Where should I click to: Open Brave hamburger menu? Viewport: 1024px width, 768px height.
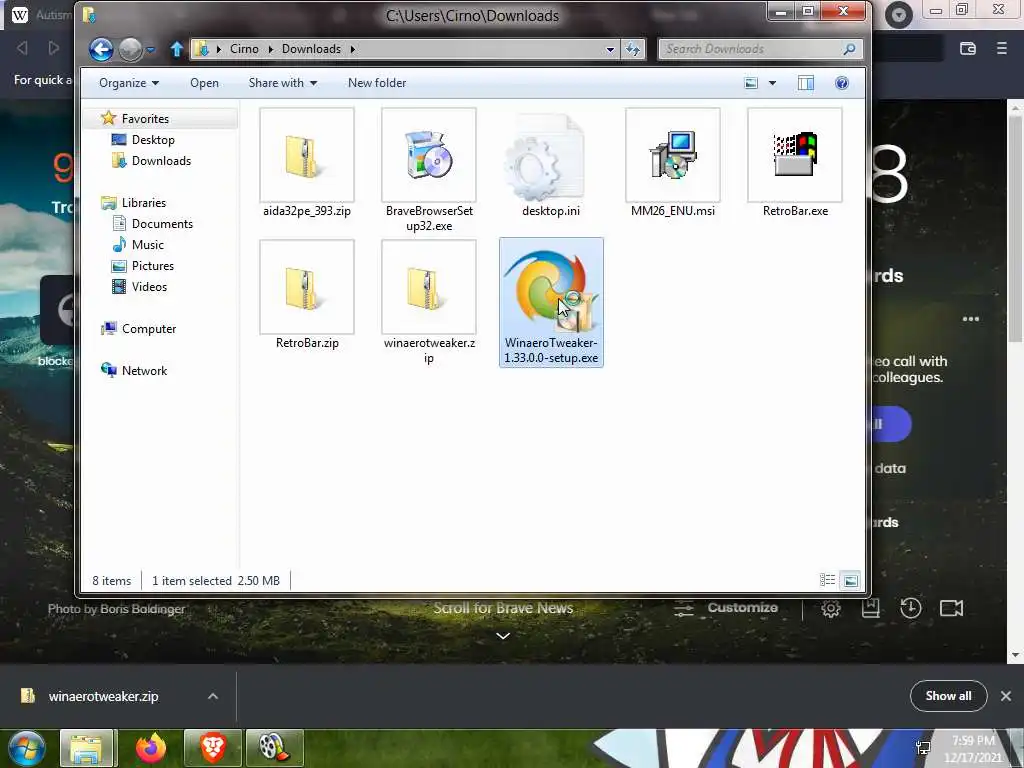1002,48
